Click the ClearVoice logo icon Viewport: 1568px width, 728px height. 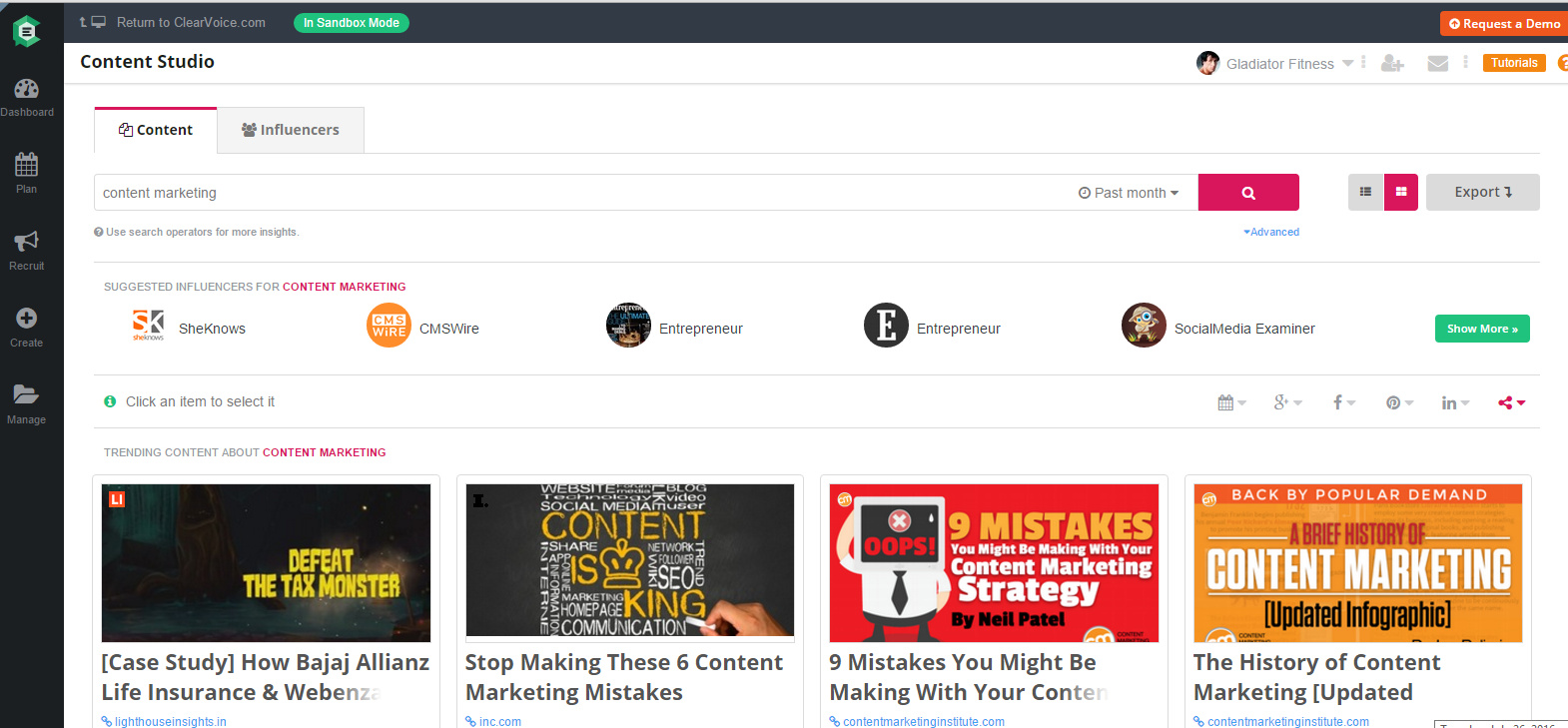[27, 31]
